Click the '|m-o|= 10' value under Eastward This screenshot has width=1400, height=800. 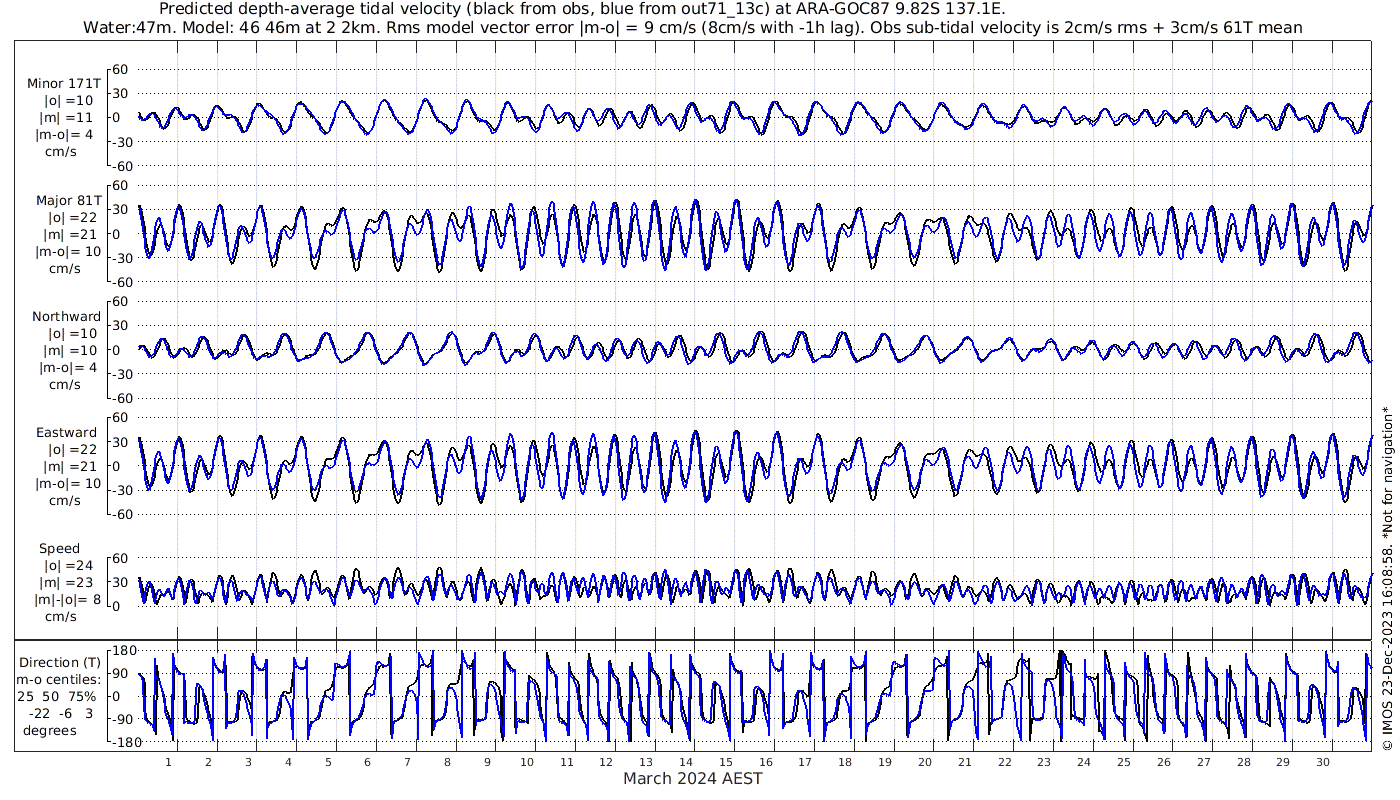pyautogui.click(x=67, y=484)
